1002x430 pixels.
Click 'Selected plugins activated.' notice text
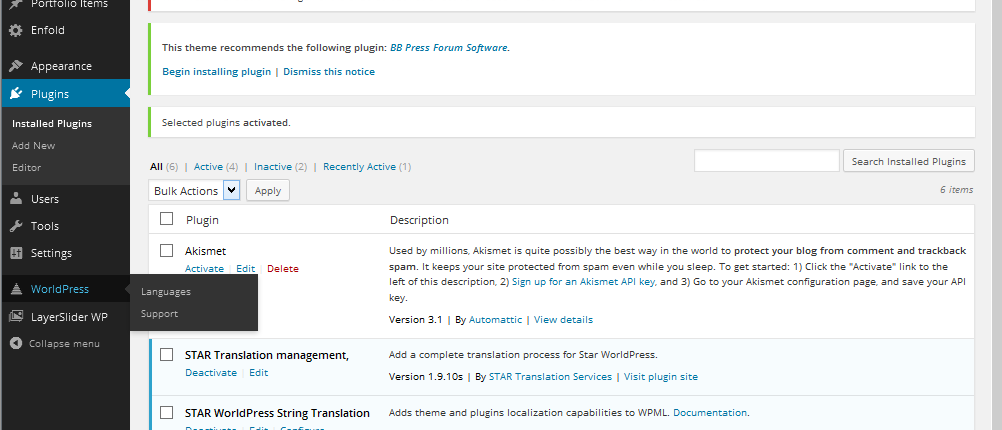tap(226, 123)
